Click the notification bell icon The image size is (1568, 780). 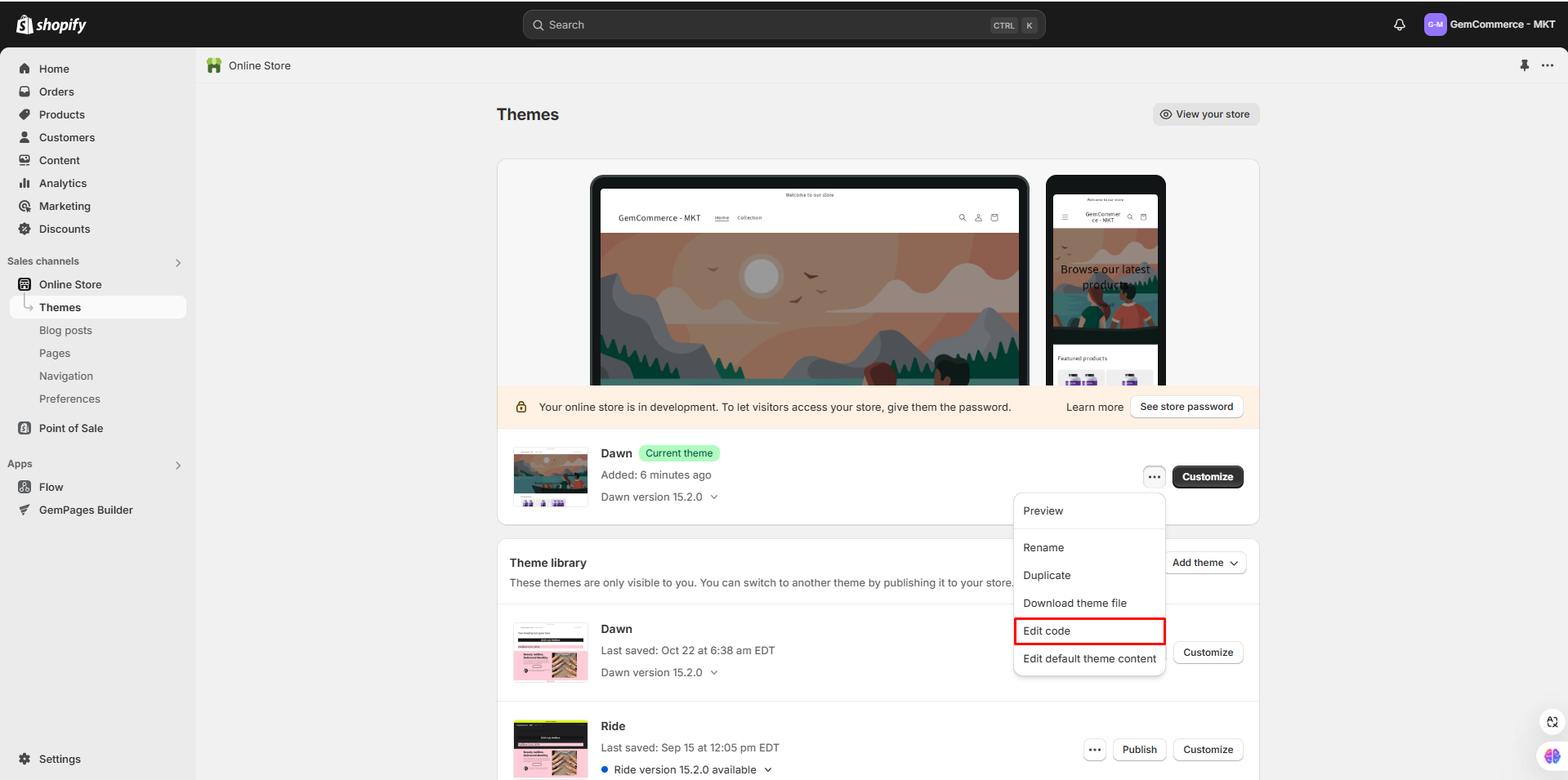[1399, 25]
